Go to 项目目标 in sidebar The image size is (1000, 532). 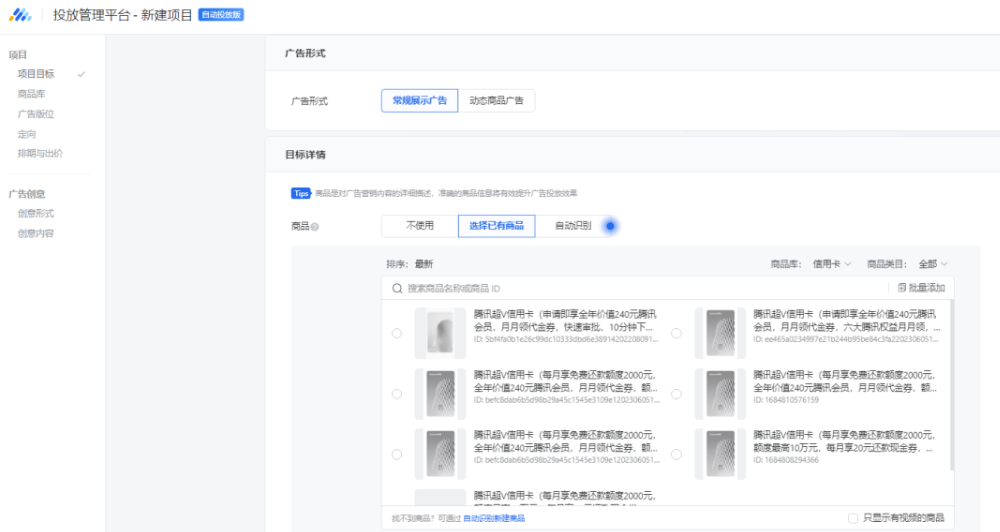[36, 74]
